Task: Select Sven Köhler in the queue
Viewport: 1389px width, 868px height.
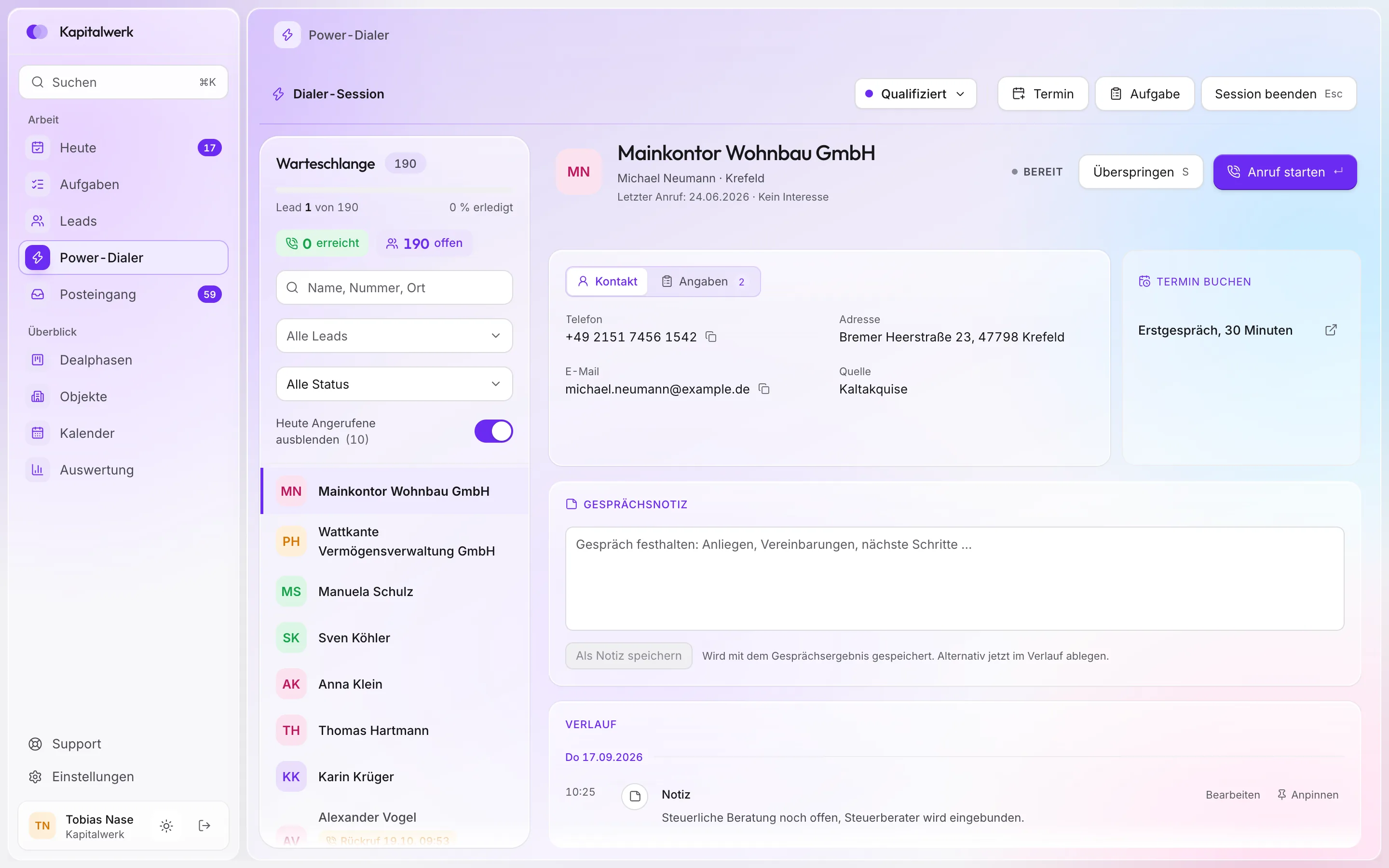Action: (x=395, y=638)
